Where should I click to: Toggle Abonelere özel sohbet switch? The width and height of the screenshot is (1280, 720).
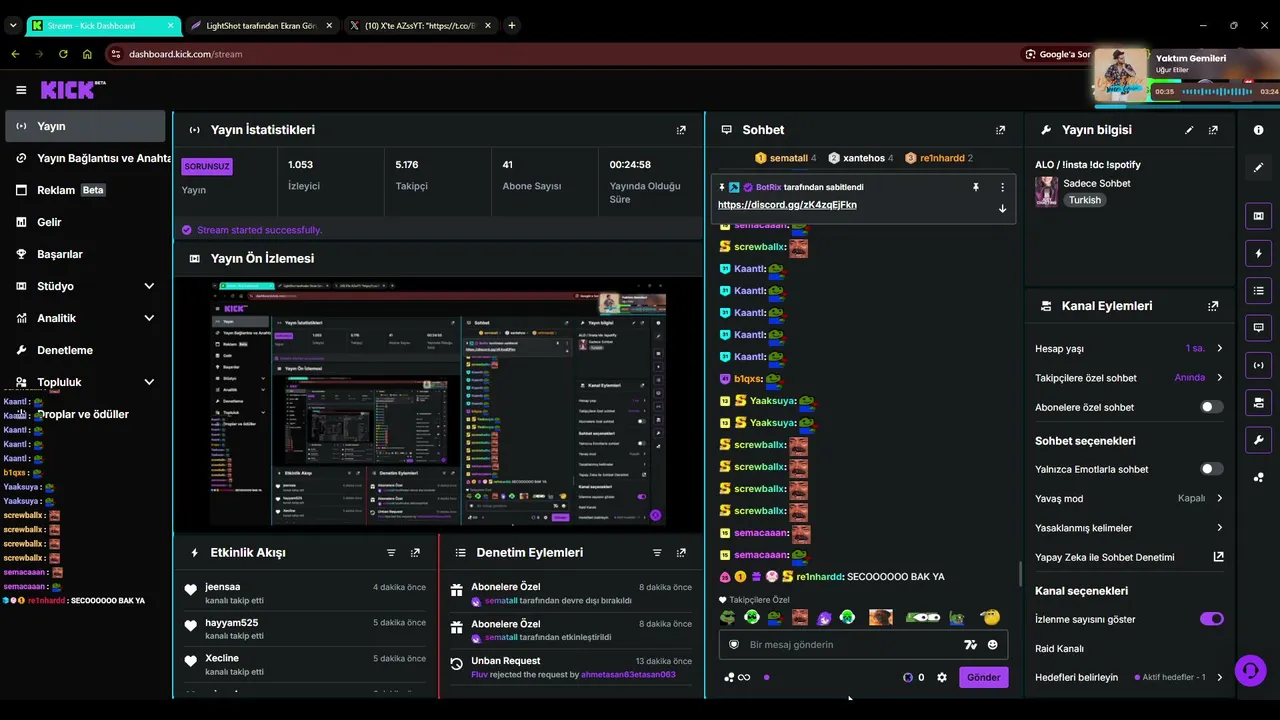[x=1211, y=407]
